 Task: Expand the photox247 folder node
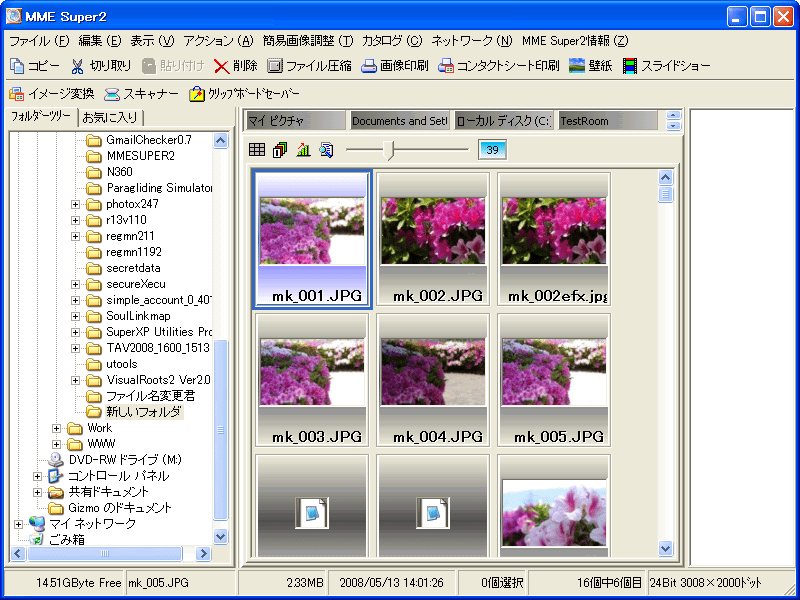tap(76, 204)
